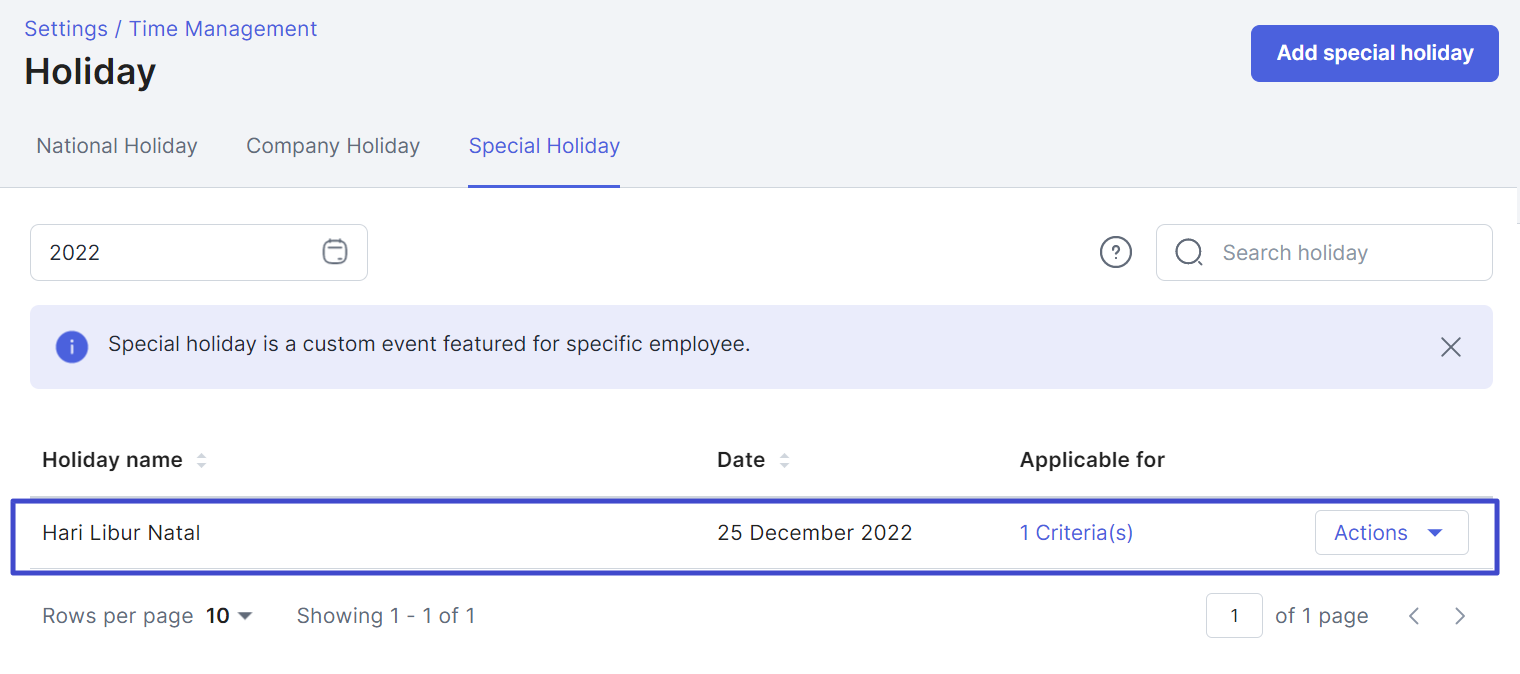Open the Actions dropdown for Hari Libur Natal
The image size is (1520, 674).
[x=1391, y=533]
